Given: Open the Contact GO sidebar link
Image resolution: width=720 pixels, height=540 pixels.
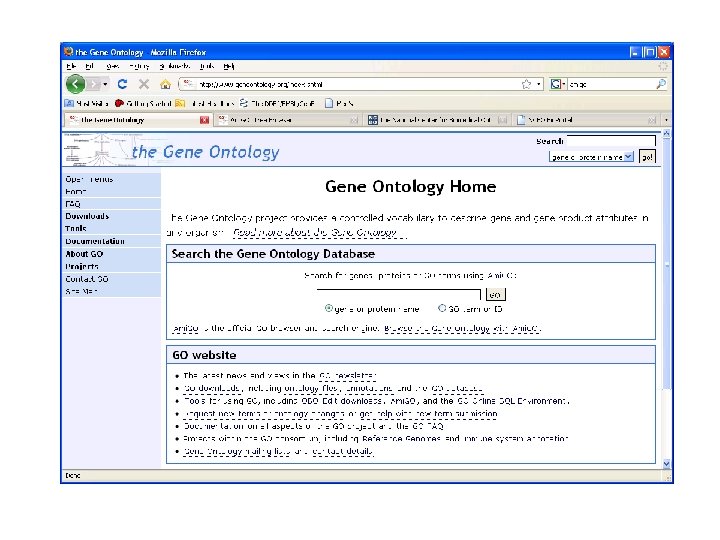Looking at the screenshot, I should [x=87, y=279].
